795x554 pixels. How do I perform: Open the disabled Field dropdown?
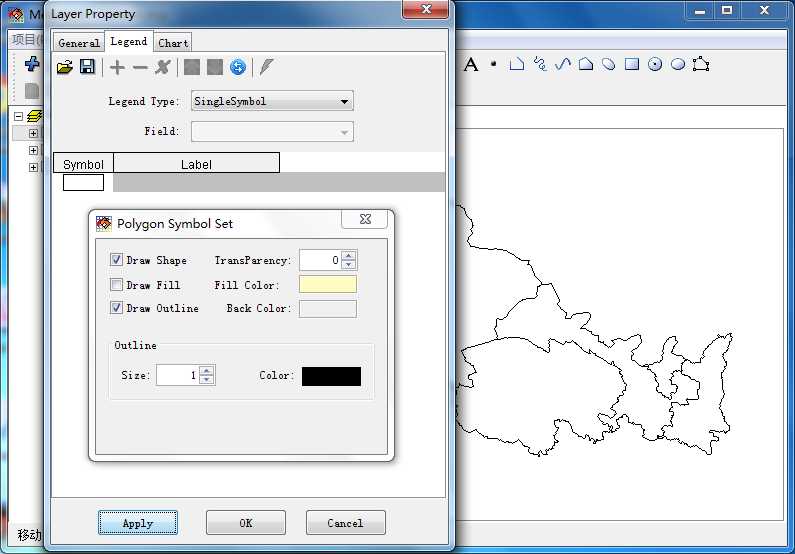pos(272,132)
